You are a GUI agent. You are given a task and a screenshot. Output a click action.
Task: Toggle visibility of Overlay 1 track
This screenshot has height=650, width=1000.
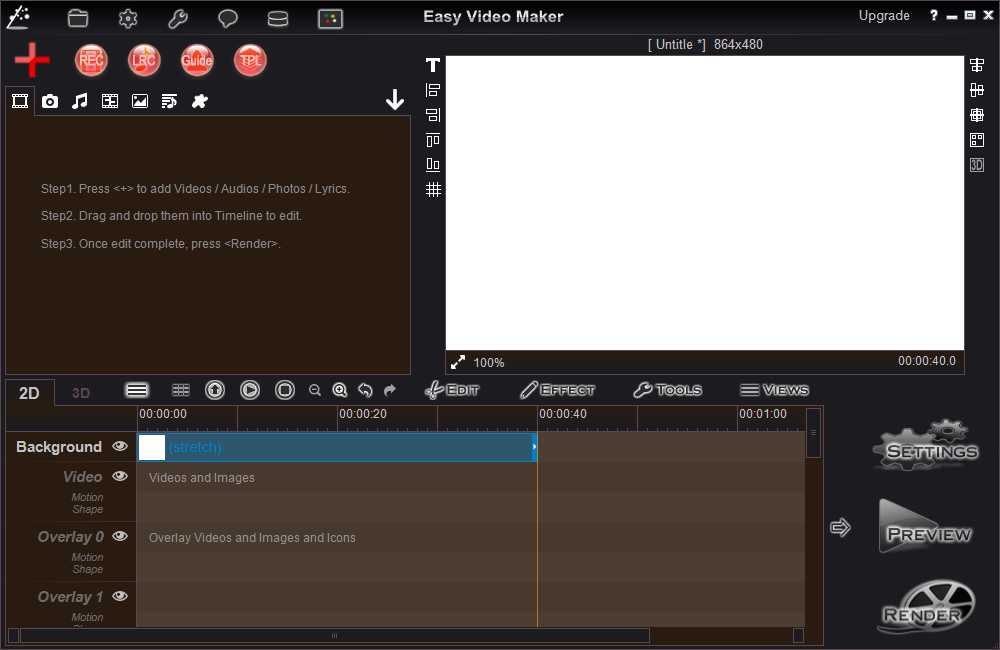pos(120,596)
